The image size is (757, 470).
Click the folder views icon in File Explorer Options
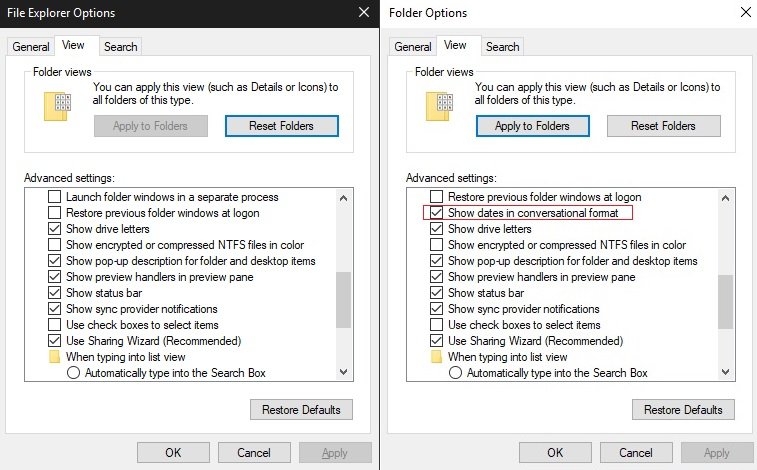pyautogui.click(x=58, y=104)
